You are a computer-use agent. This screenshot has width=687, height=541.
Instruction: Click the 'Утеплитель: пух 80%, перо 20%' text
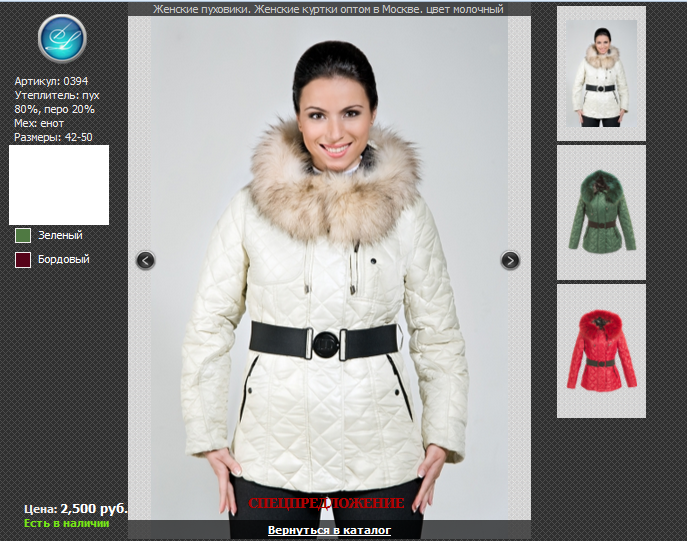(57, 102)
